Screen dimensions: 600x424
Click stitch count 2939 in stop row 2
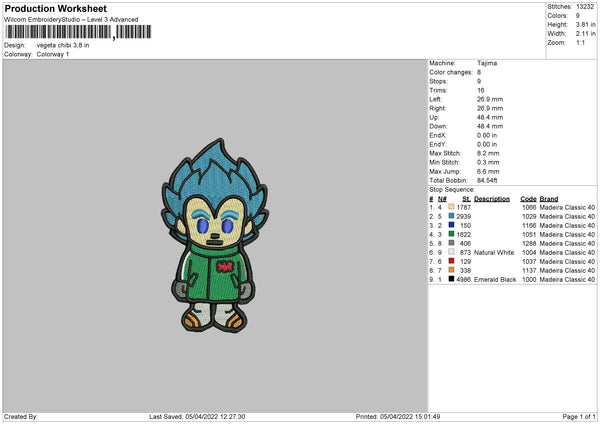pyautogui.click(x=463, y=217)
